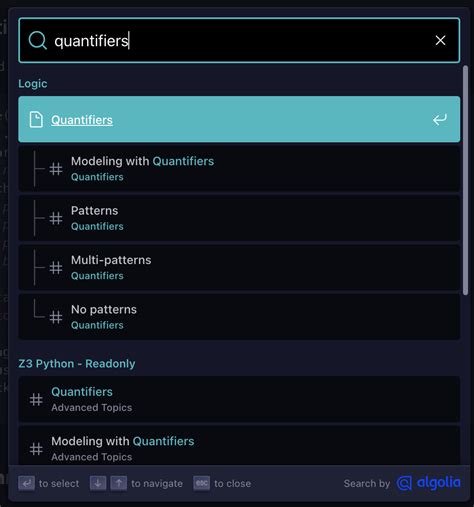Click the results list scrollbar
This screenshot has height=507, width=474.
(465, 180)
